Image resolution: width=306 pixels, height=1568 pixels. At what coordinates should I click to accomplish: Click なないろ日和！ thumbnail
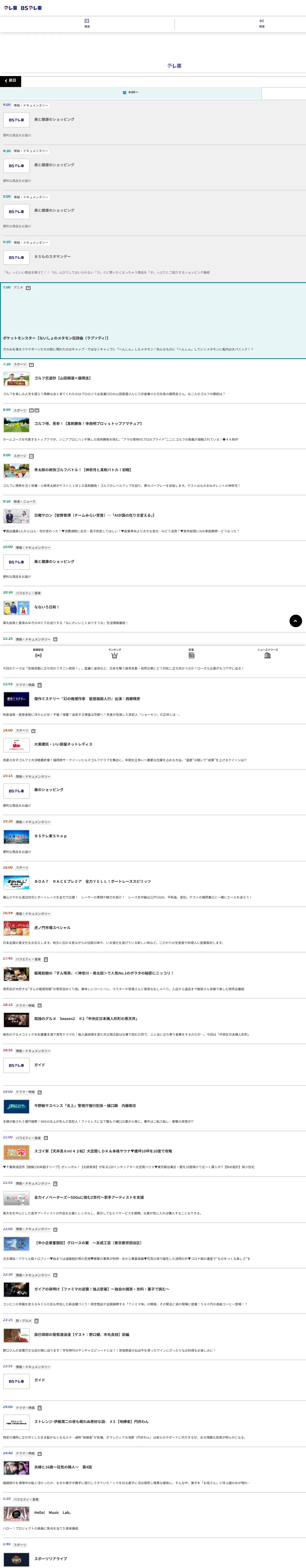pyautogui.click(x=16, y=608)
